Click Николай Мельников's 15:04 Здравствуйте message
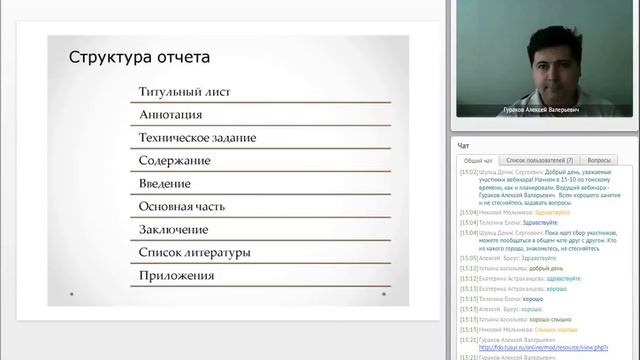Viewport: 640px width, 360px height. pos(515,213)
